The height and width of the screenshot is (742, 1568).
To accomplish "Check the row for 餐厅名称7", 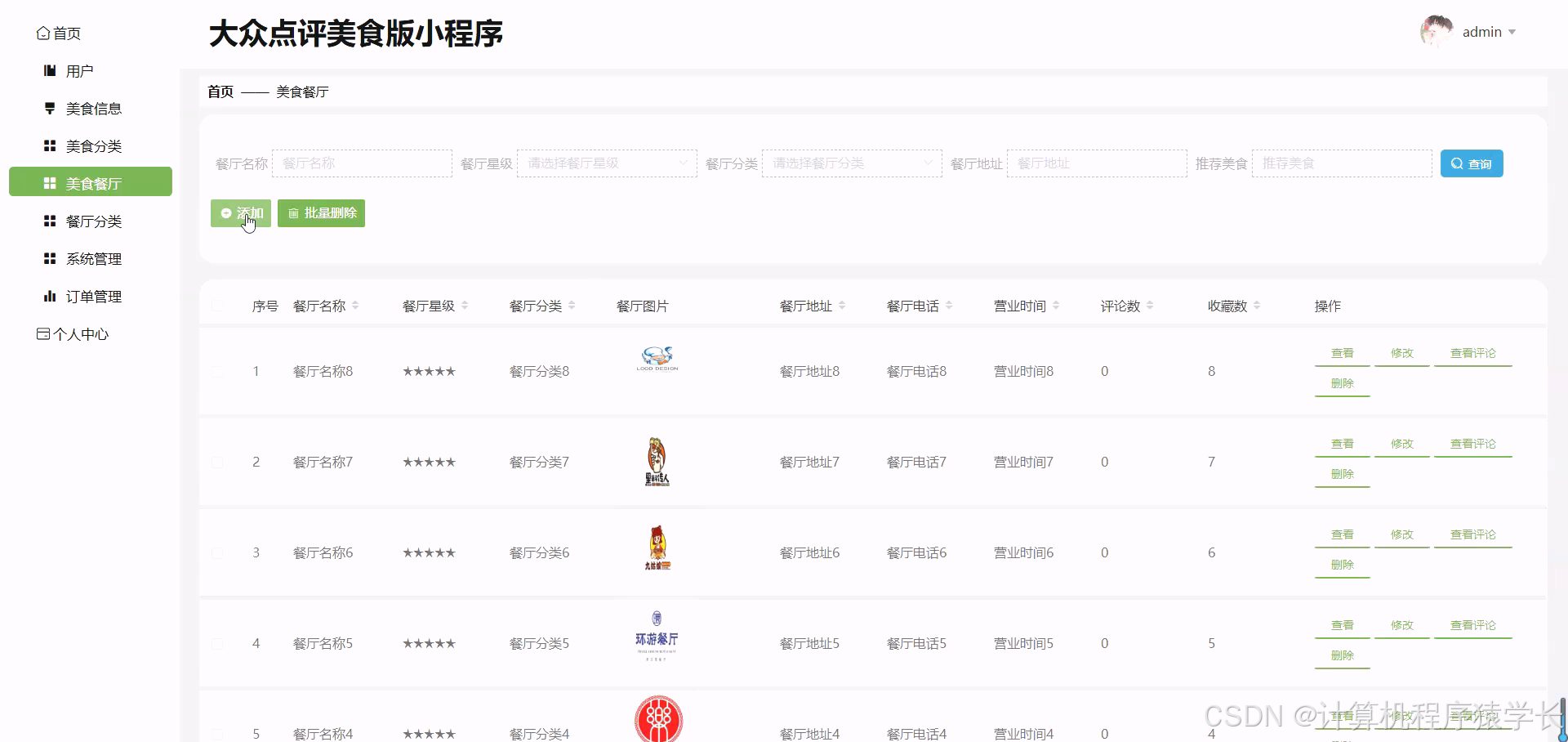I will click(x=217, y=463).
